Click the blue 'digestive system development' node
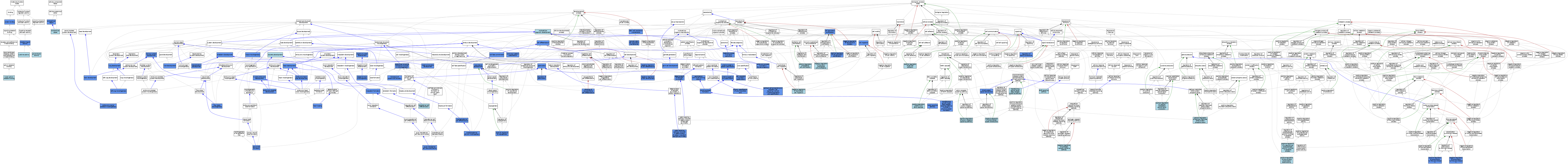Screen dimensions: 1568x164 coord(362,55)
